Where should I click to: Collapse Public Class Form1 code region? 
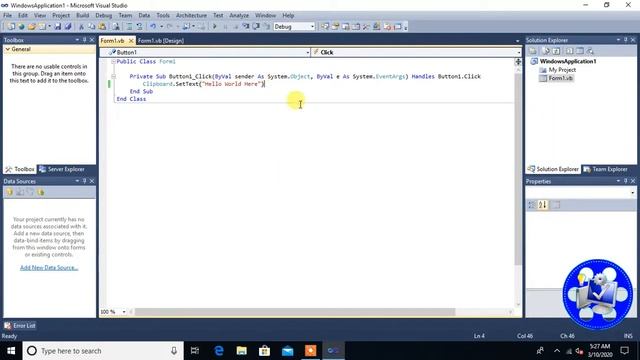113,61
